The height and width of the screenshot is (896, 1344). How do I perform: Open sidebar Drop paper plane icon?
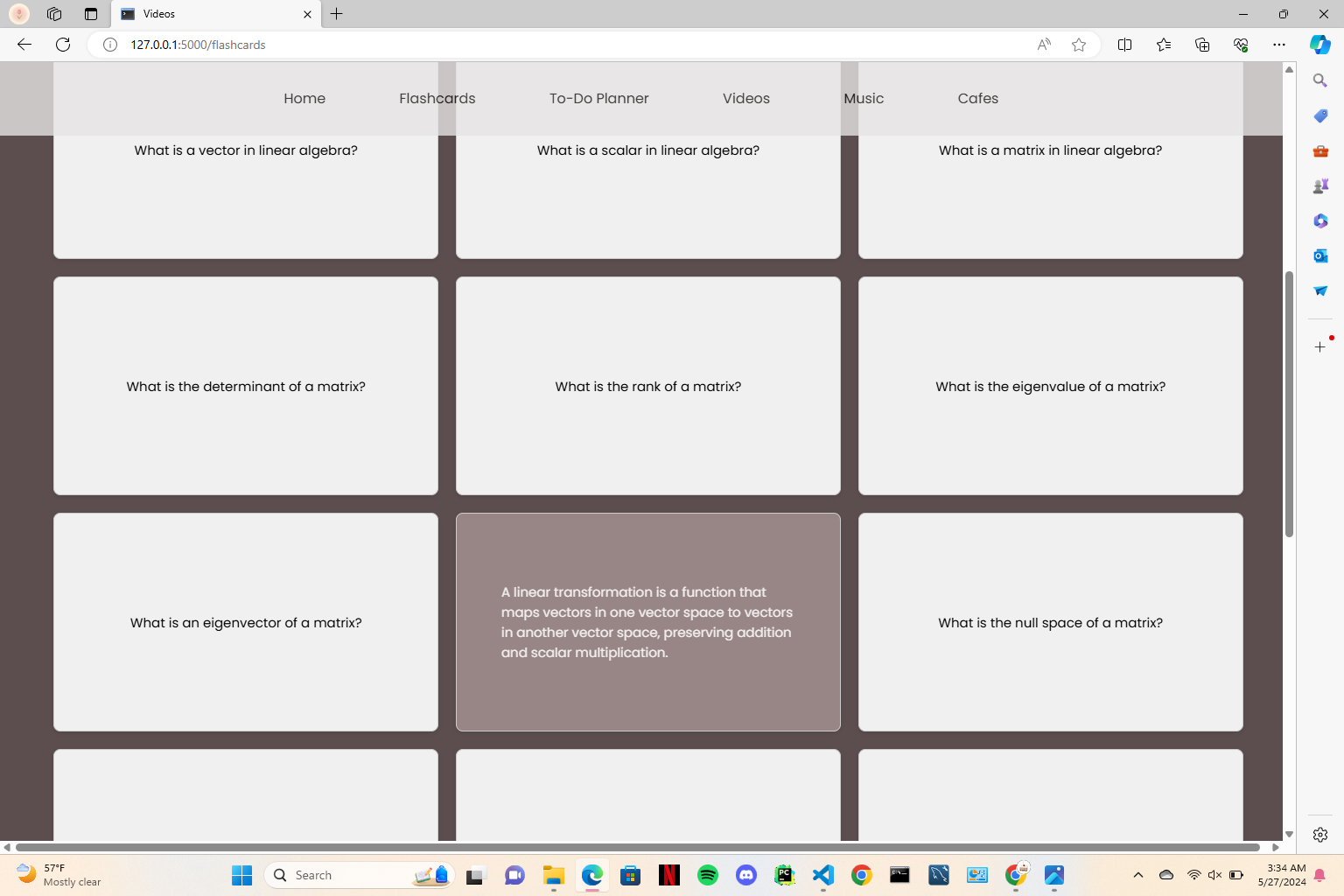[x=1320, y=290]
